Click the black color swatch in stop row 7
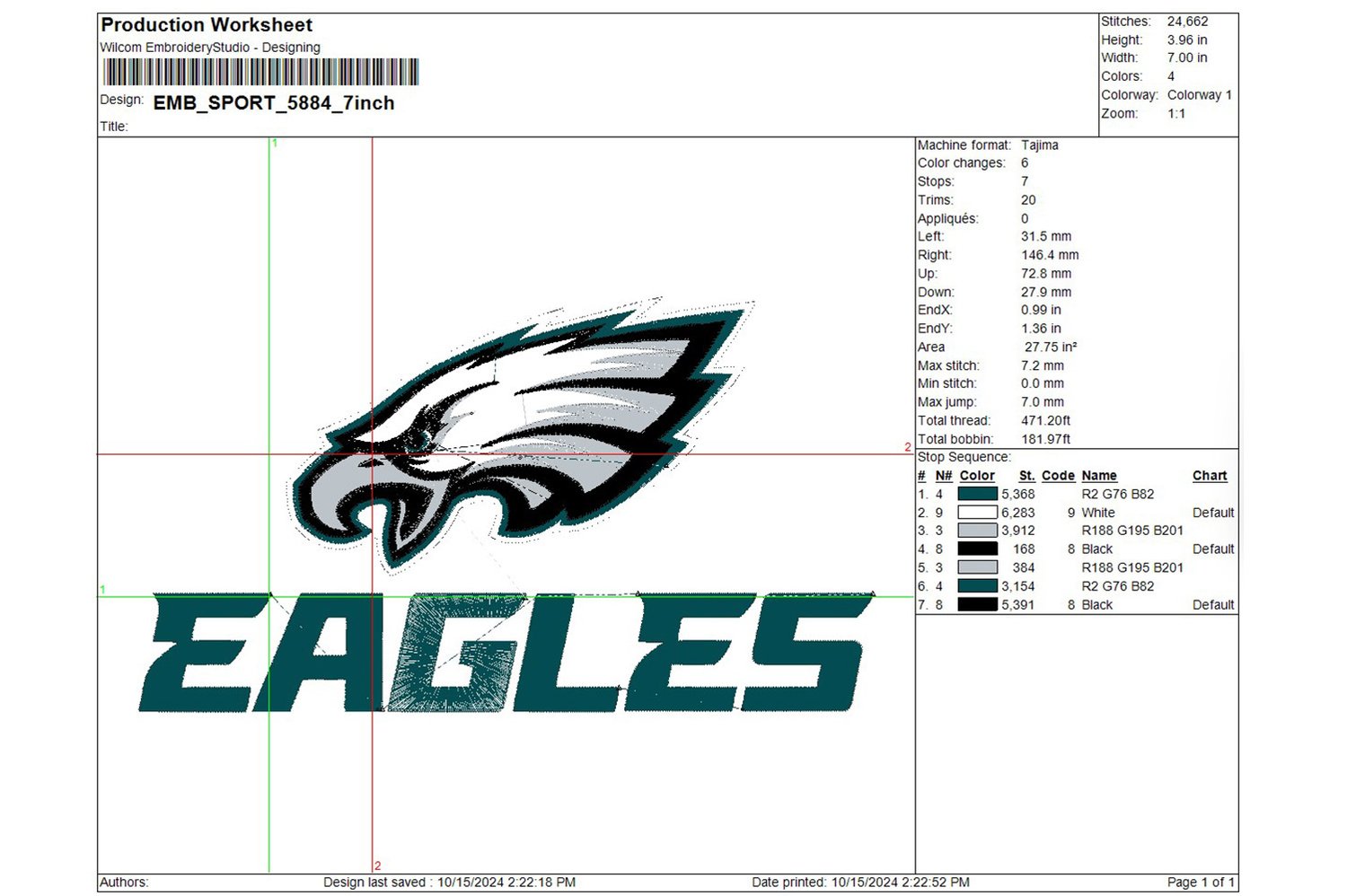Screen dimensions: 1347x896 pyautogui.click(x=977, y=604)
